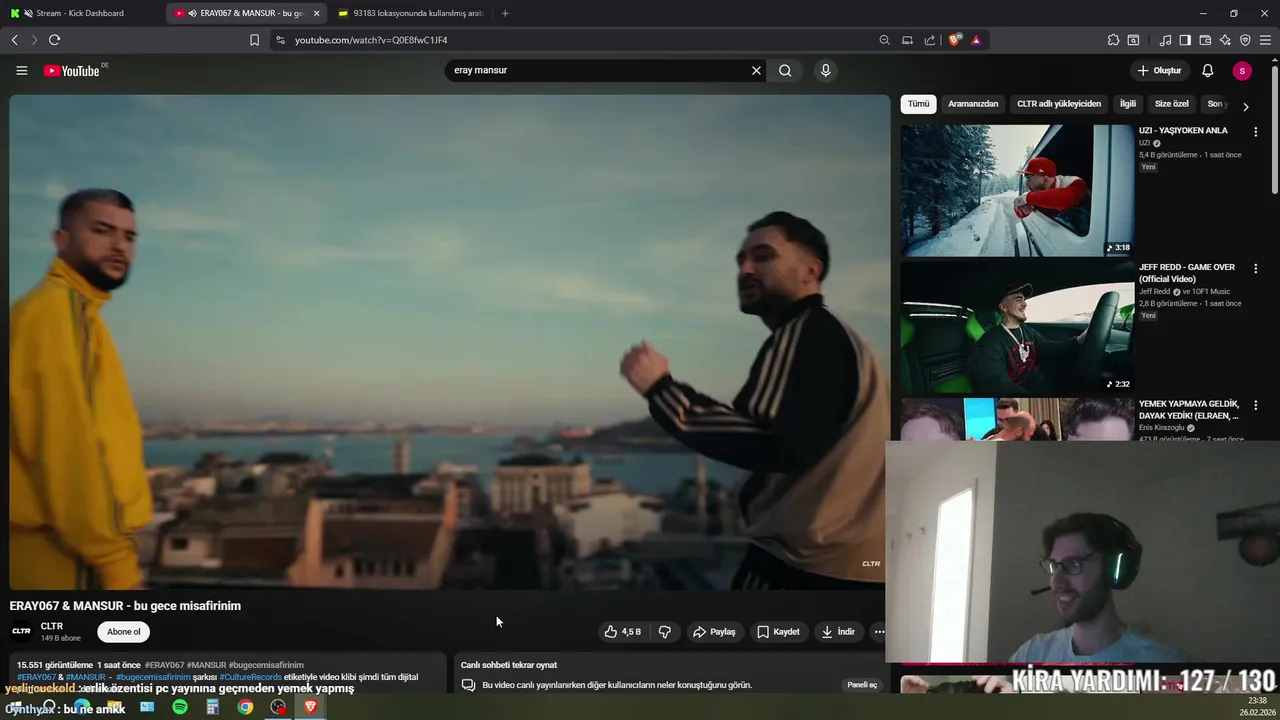Click the page vertical scrollbar

click(1275, 130)
